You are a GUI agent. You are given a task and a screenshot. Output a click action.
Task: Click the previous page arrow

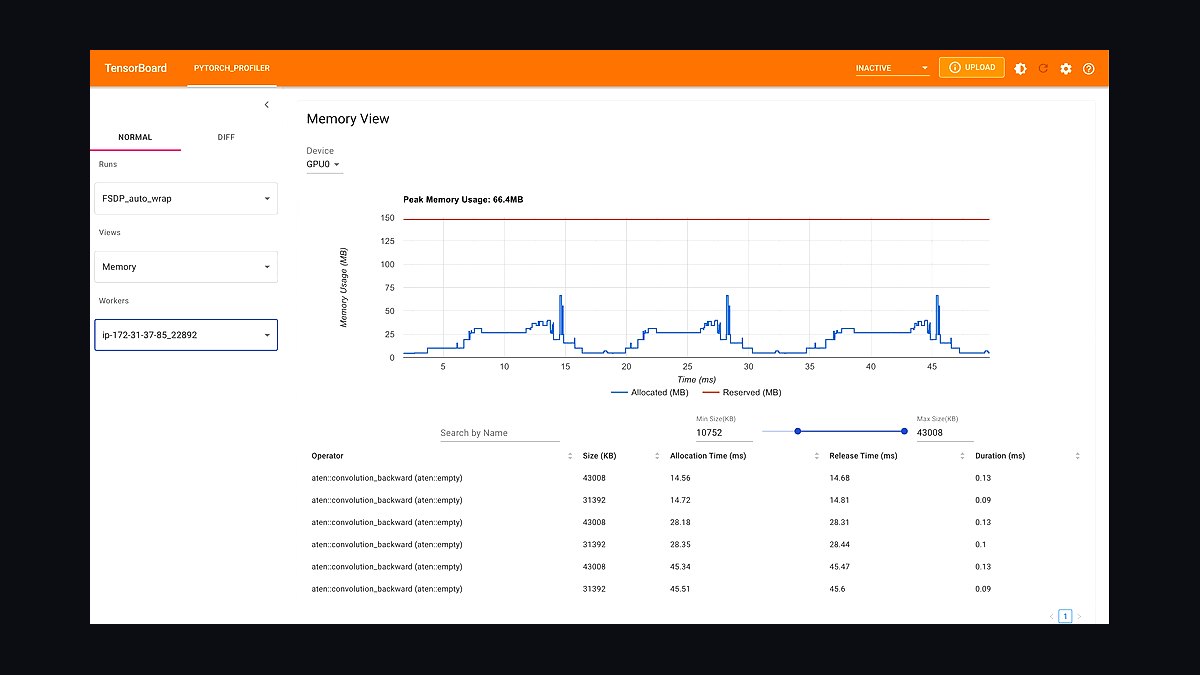pyautogui.click(x=1051, y=616)
